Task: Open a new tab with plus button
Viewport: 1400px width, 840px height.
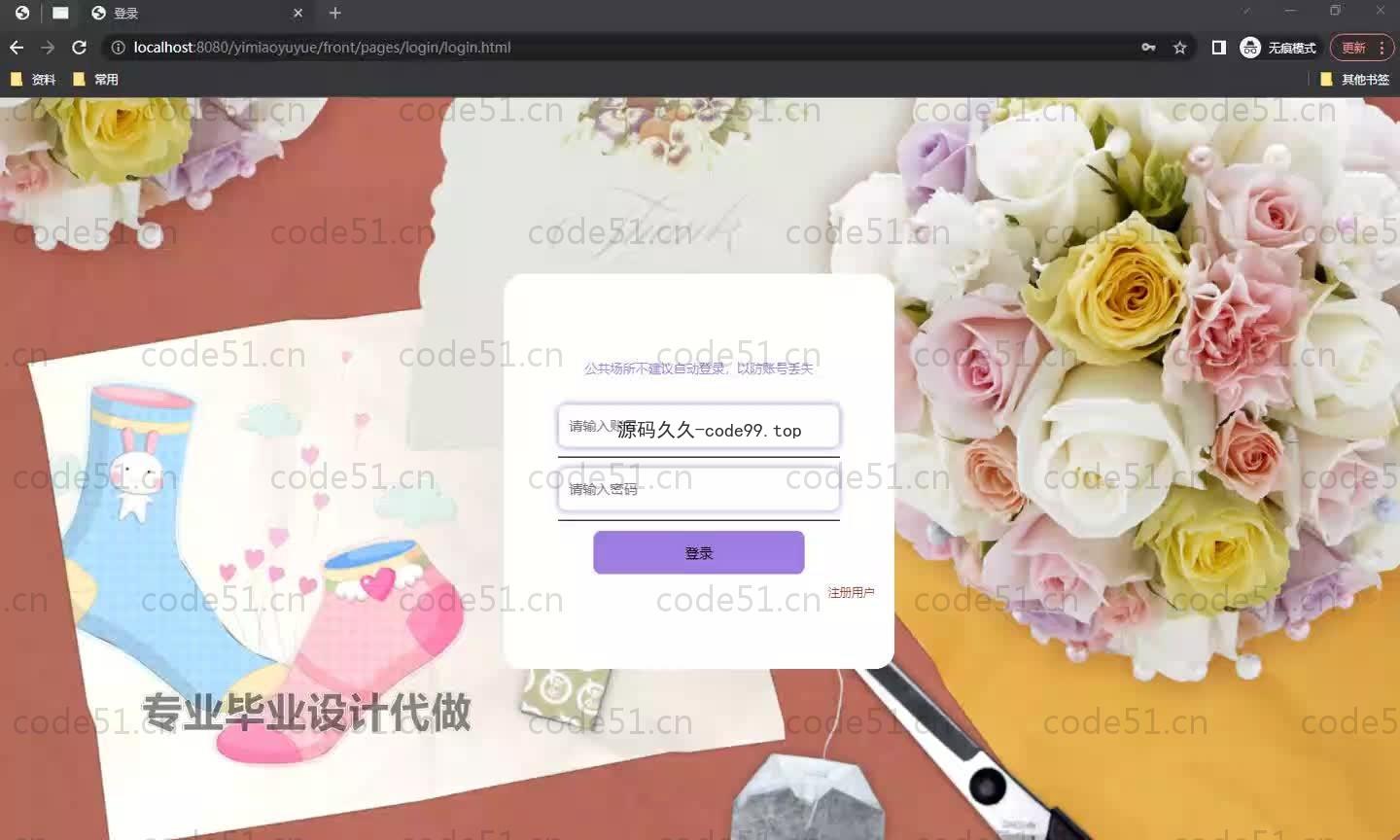Action: tap(335, 13)
